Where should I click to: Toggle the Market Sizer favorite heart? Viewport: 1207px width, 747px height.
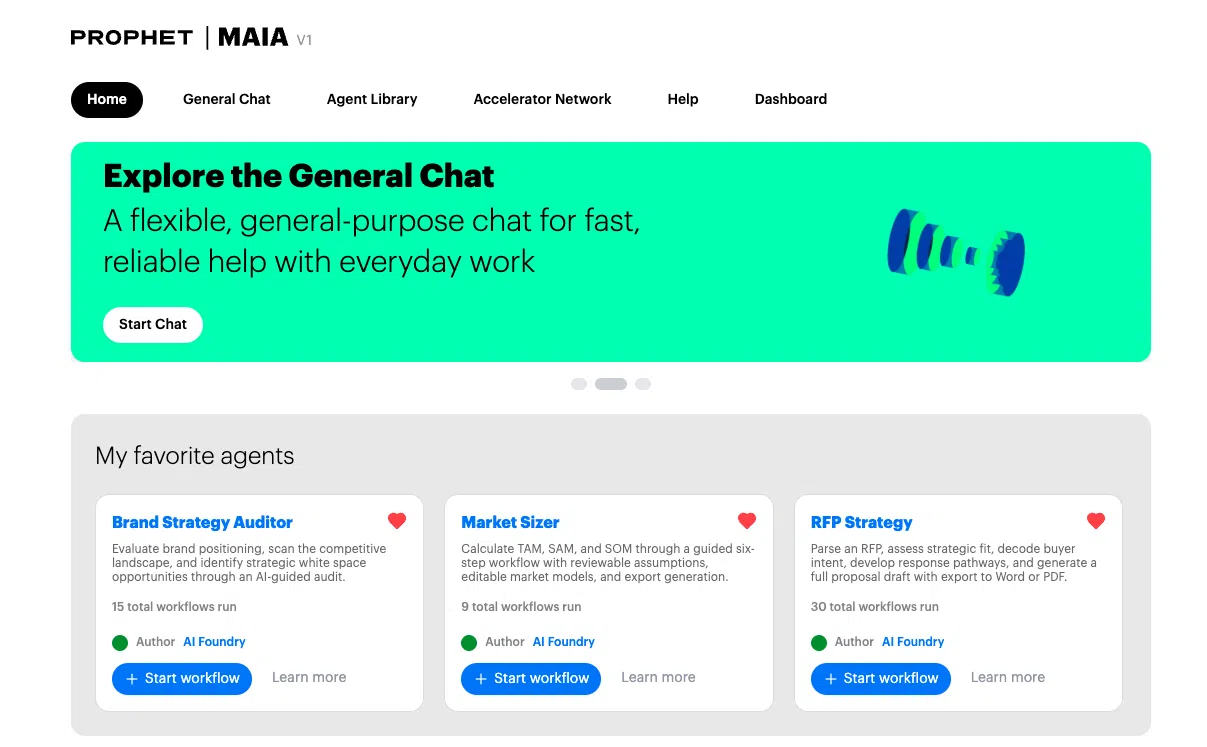coord(746,520)
